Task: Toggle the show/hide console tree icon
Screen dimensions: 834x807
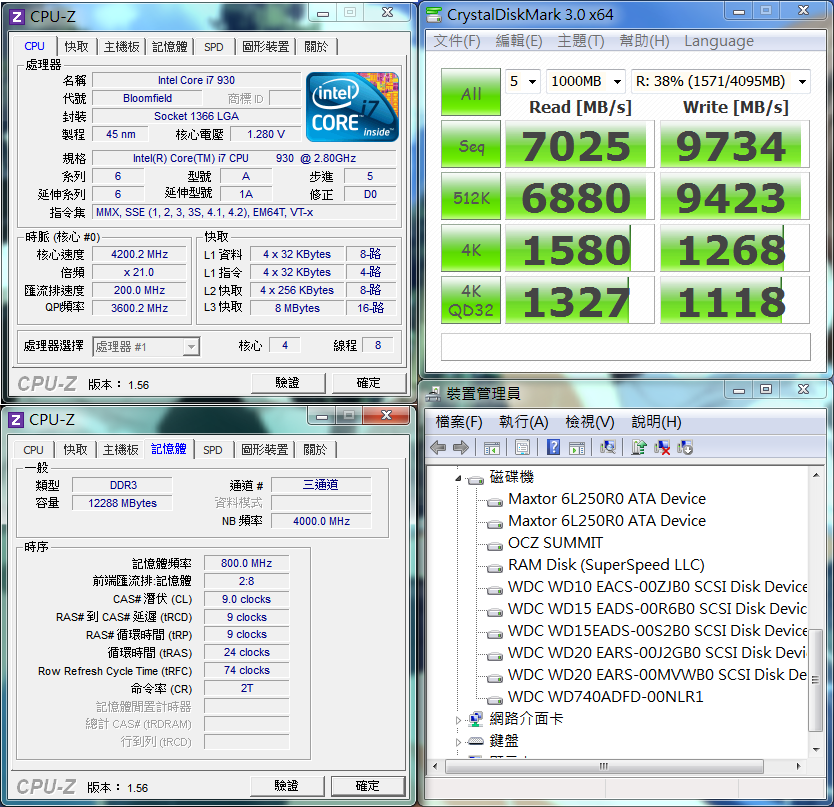Action: (x=491, y=447)
